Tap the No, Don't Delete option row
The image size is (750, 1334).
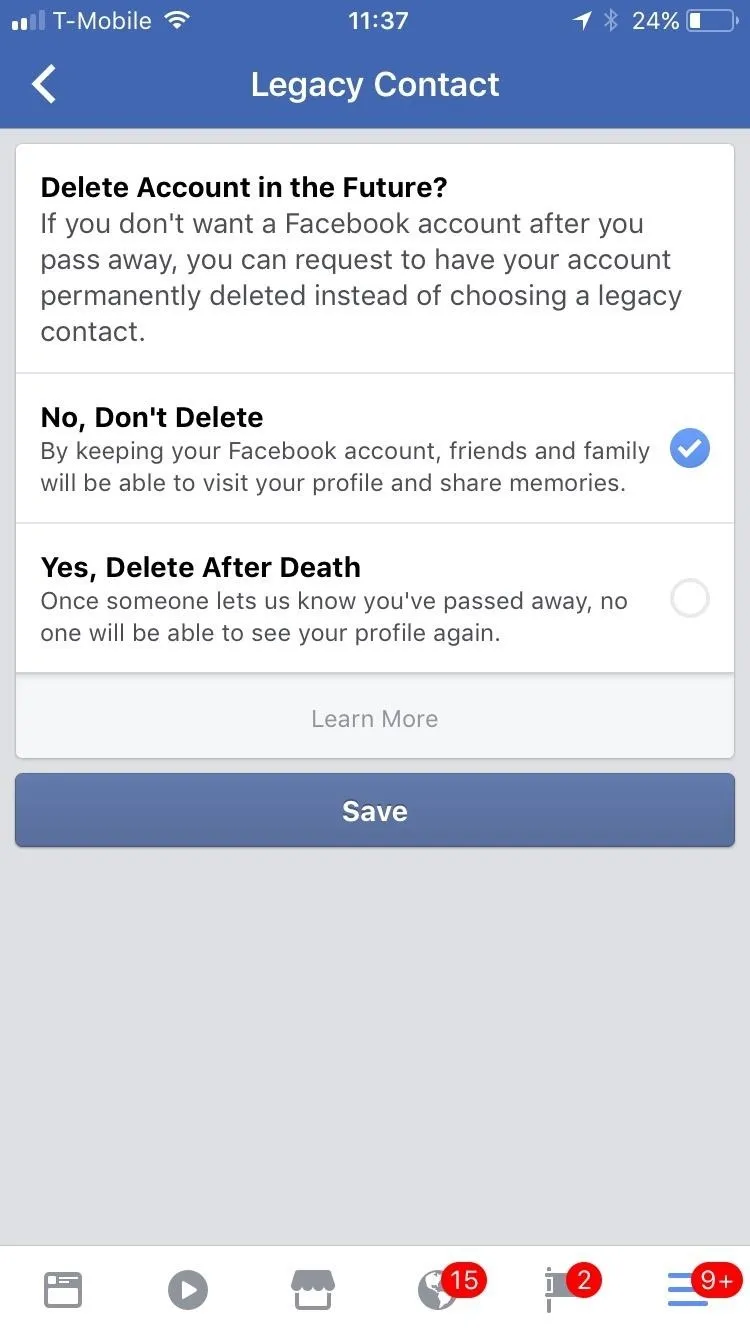coord(375,448)
